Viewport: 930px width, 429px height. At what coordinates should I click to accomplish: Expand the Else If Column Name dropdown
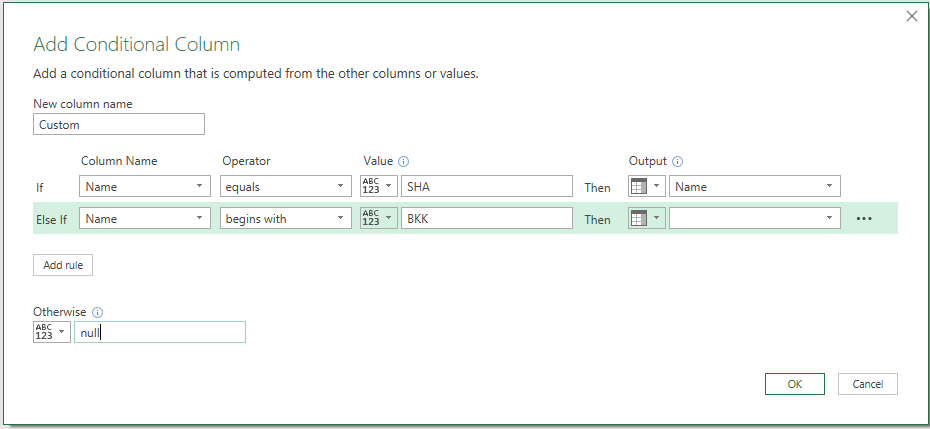coord(145,219)
